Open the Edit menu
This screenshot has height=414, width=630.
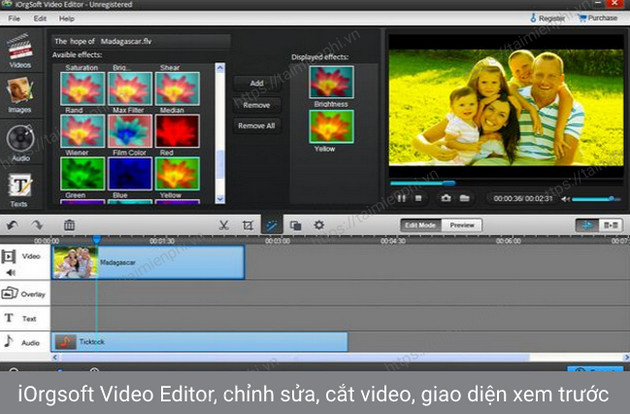point(40,18)
